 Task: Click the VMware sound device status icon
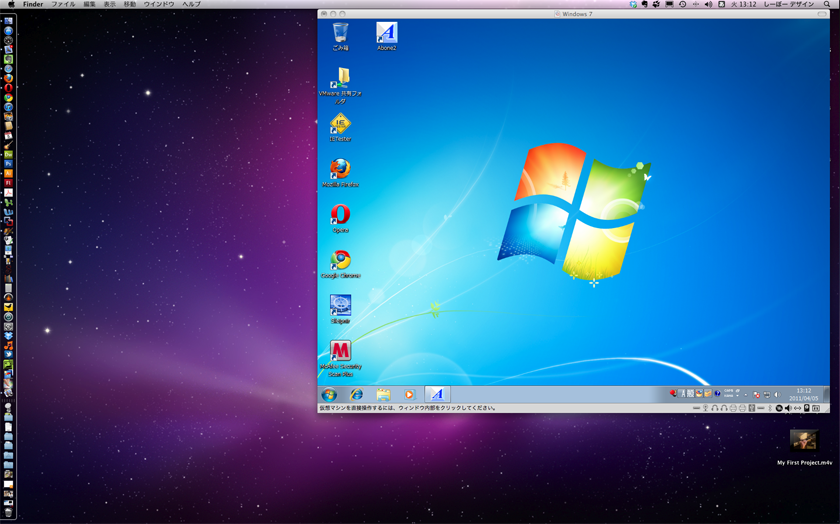(788, 408)
